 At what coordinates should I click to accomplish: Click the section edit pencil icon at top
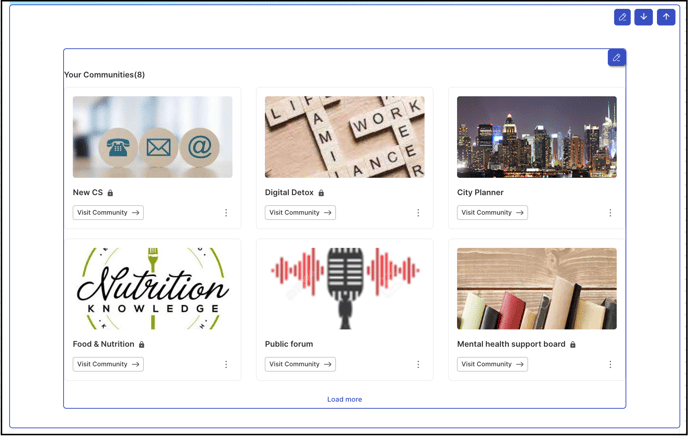(x=622, y=17)
